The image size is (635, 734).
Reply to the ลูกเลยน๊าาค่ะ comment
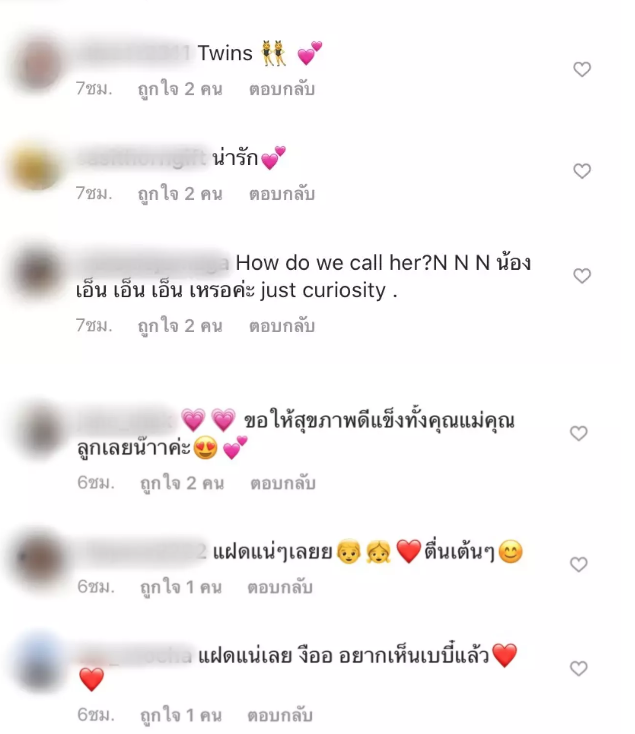click(283, 483)
